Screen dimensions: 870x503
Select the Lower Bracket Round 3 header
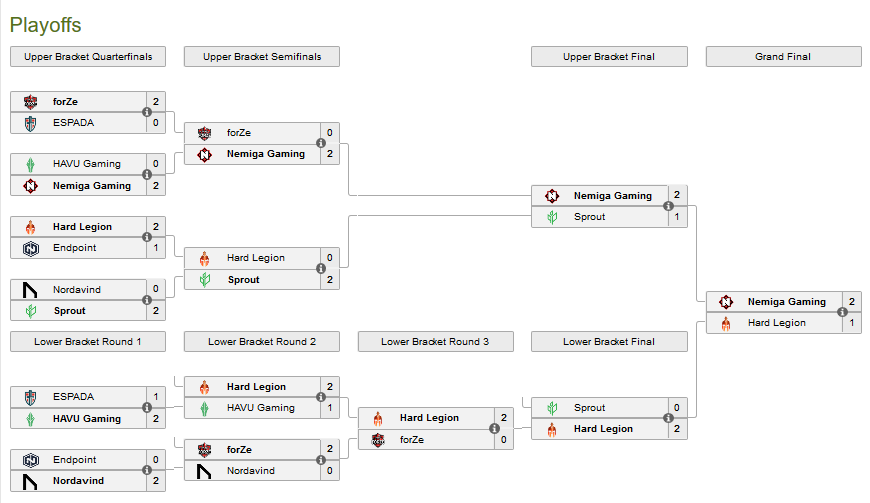click(435, 342)
